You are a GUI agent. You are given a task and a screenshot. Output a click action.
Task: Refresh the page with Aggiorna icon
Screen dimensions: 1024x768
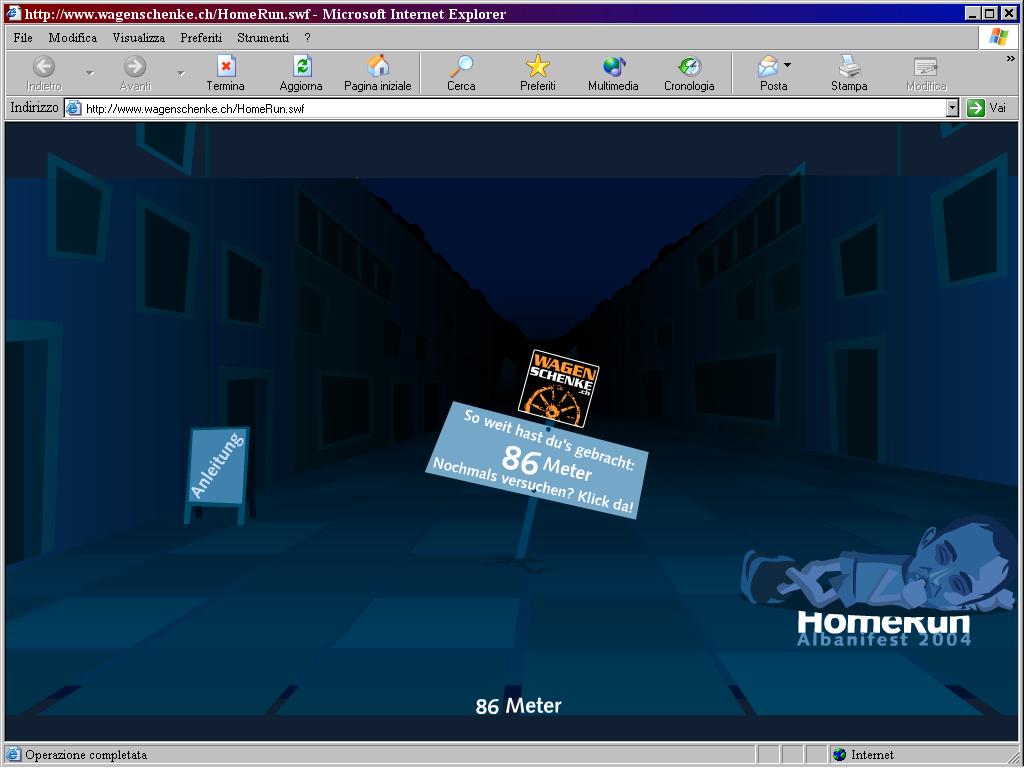coord(302,66)
